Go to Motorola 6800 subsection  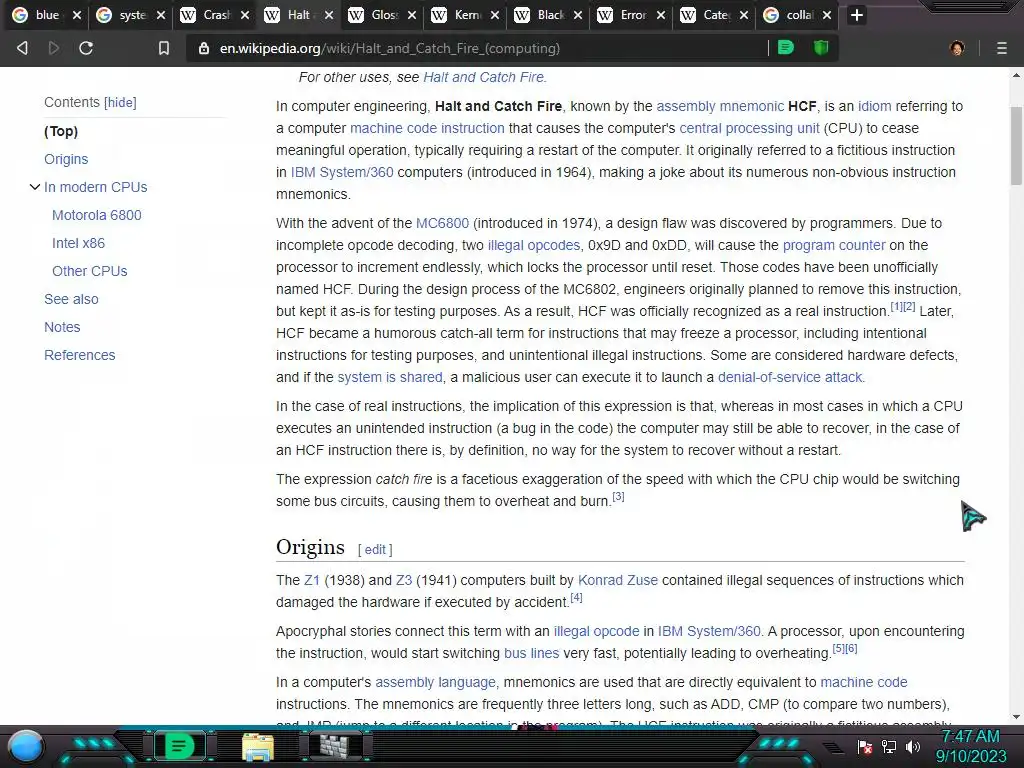coord(97,216)
